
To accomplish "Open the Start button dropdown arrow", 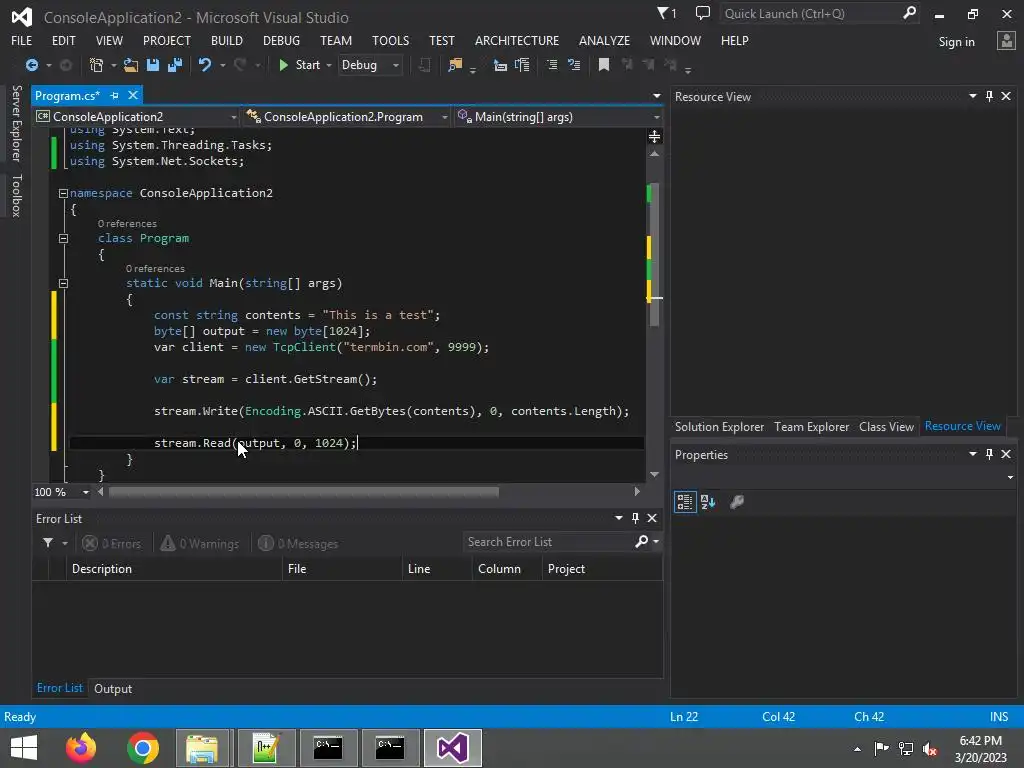I will 328,65.
